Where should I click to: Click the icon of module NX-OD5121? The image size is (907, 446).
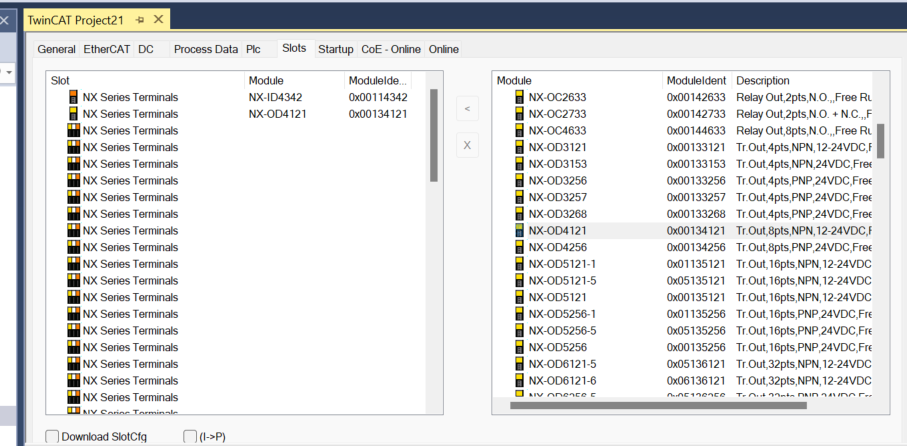coord(519,297)
